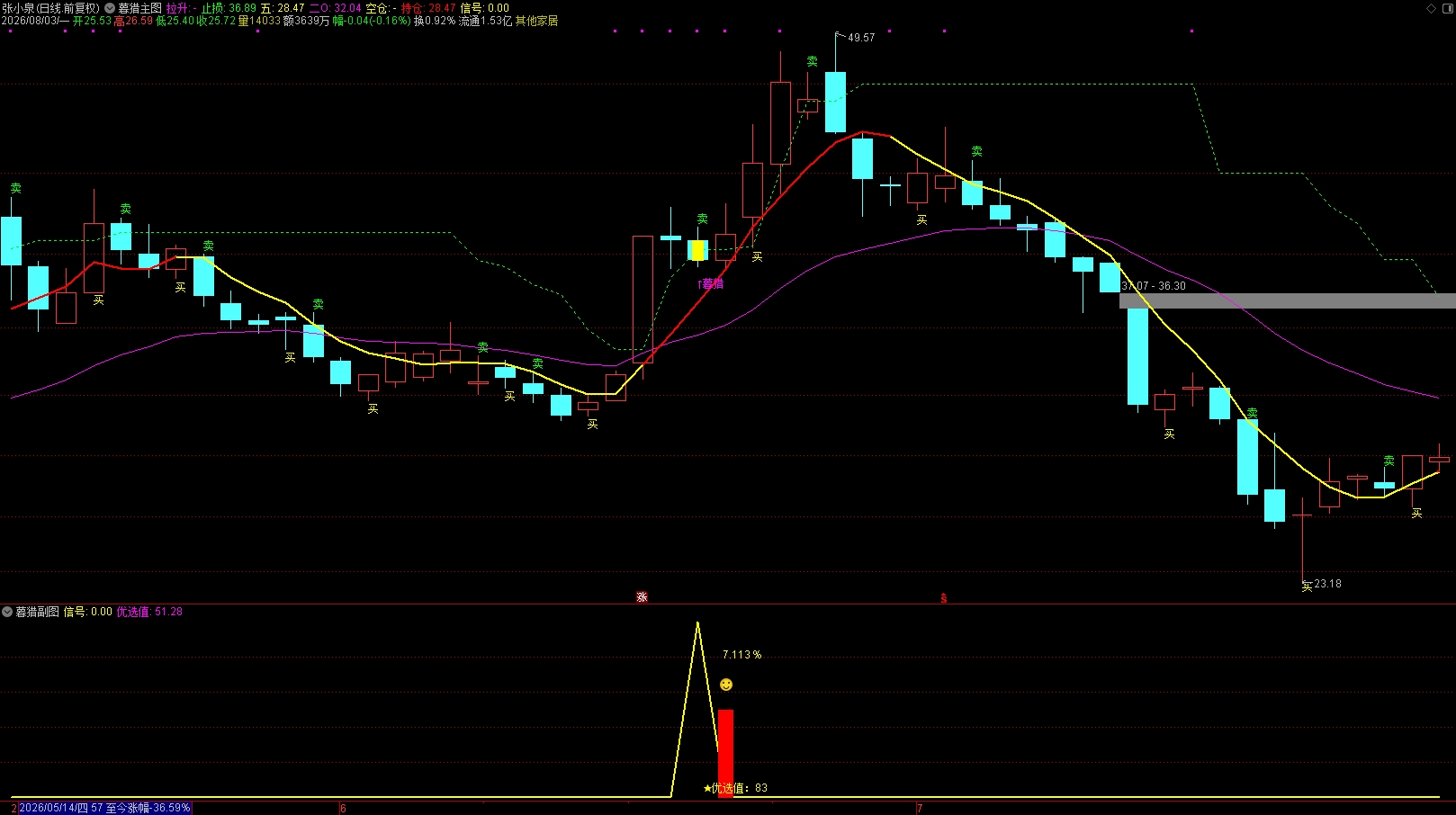Select the 暮猎主图 indicator name
The image size is (1456, 815).
click(140, 8)
